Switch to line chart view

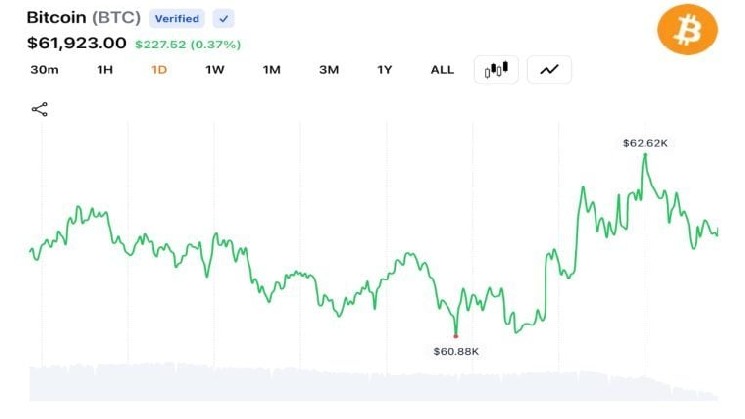[x=549, y=70]
